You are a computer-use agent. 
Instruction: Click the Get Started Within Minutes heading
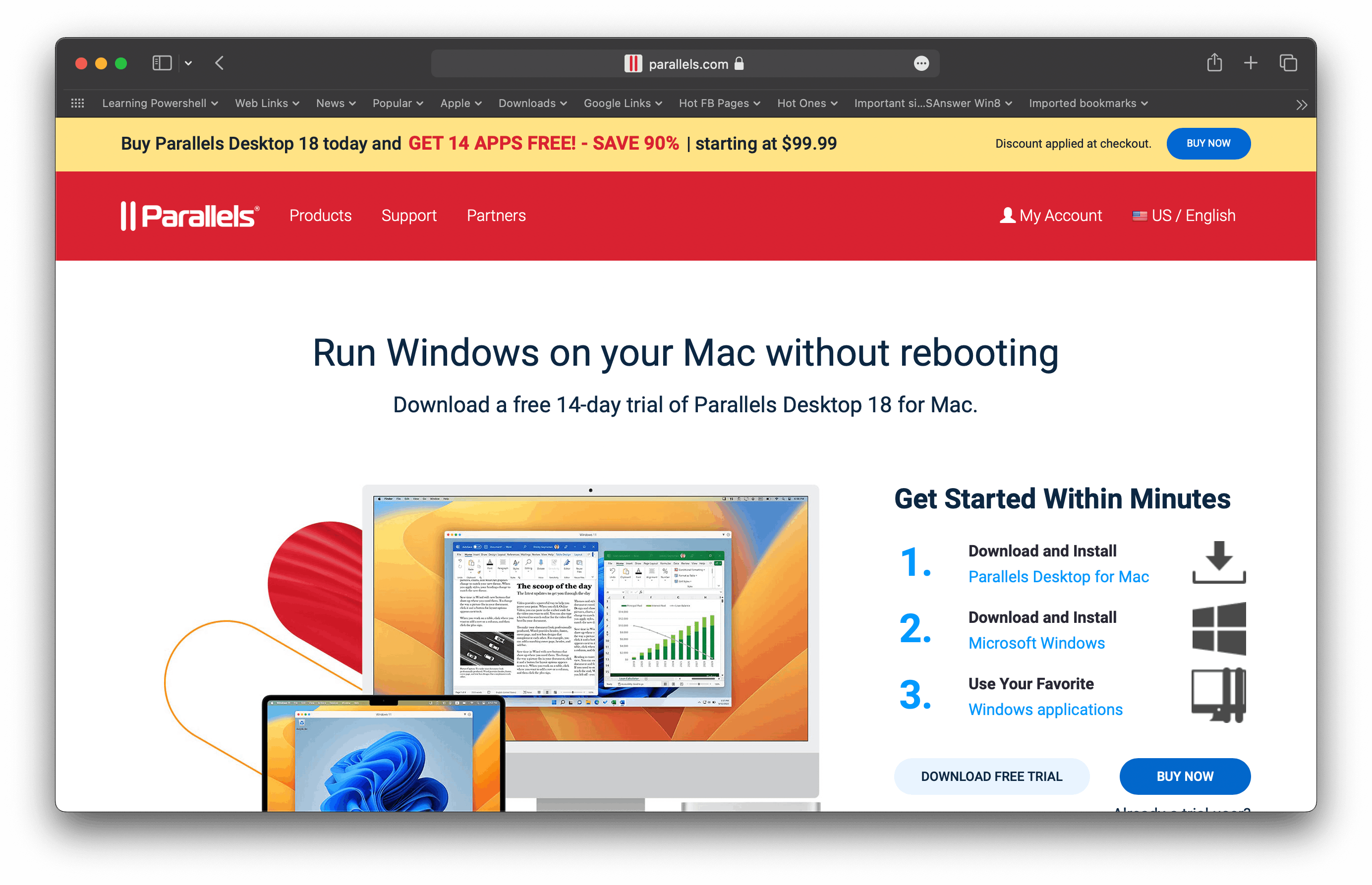pyautogui.click(x=1062, y=499)
